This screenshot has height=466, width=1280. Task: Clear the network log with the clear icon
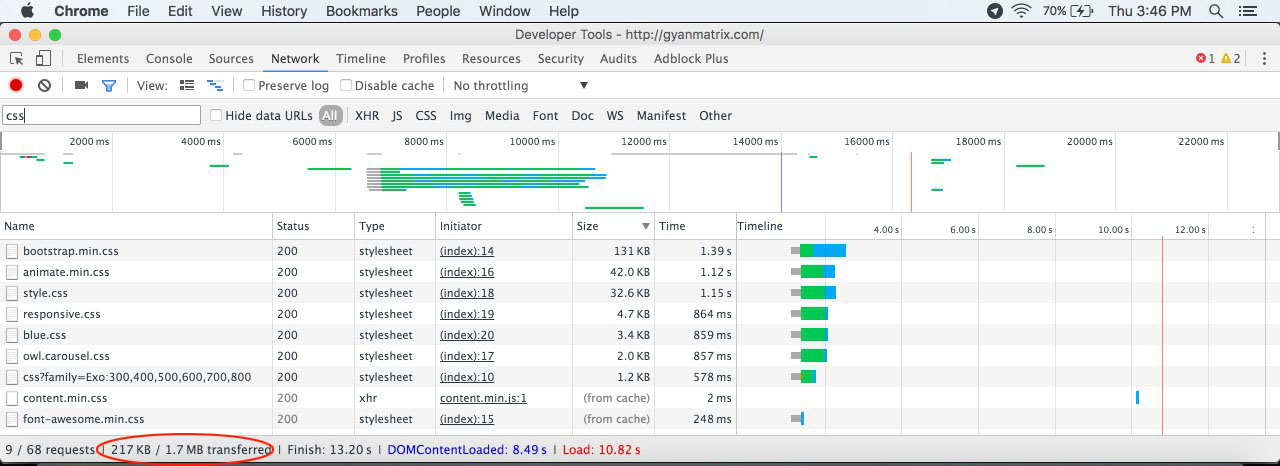click(x=44, y=86)
